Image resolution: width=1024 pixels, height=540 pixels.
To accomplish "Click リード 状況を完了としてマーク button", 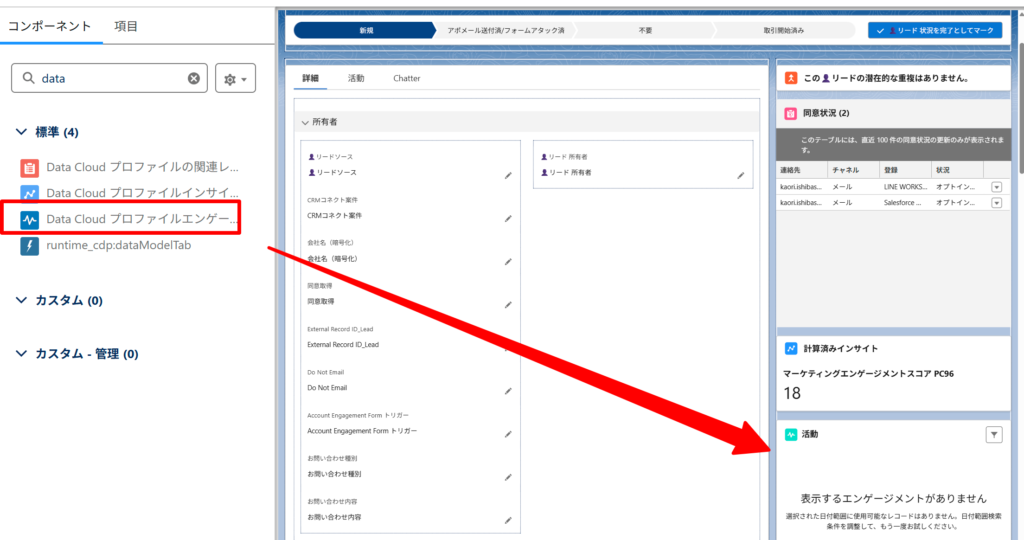I will pos(935,31).
